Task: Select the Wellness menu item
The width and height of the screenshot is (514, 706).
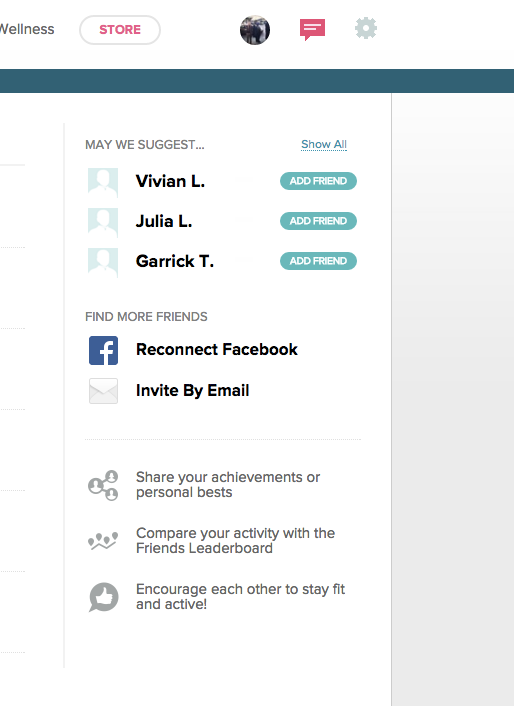Action: [27, 29]
